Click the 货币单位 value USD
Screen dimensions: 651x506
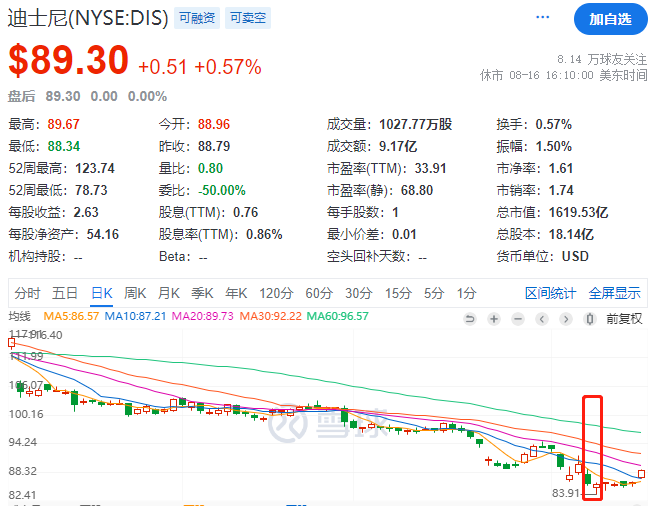pos(575,256)
